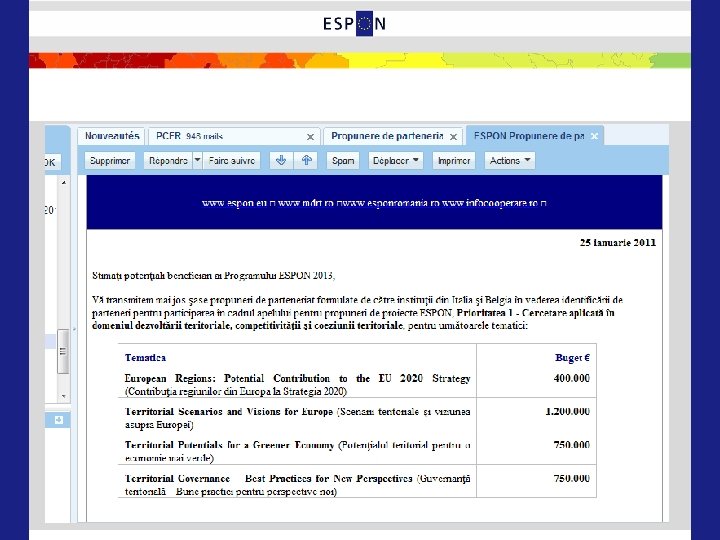Click the OK button at left edge
The width and height of the screenshot is (720, 540).
(51, 162)
